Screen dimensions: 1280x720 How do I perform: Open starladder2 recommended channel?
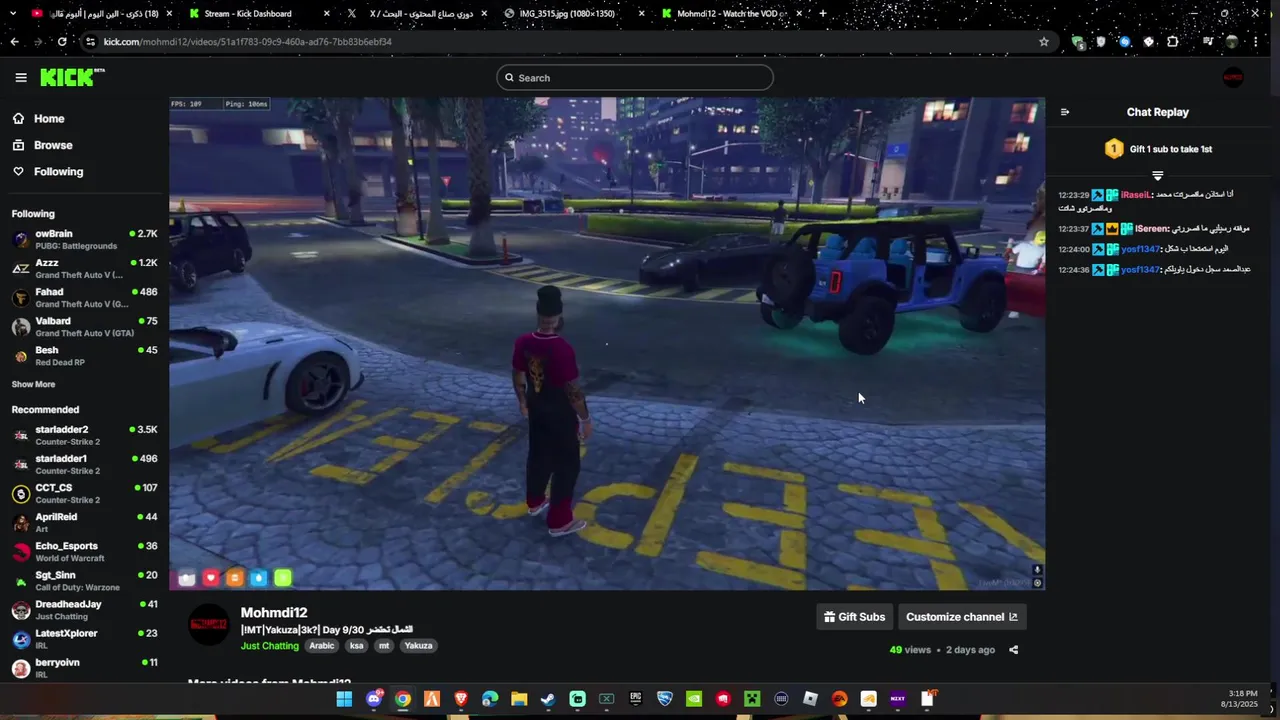click(84, 435)
